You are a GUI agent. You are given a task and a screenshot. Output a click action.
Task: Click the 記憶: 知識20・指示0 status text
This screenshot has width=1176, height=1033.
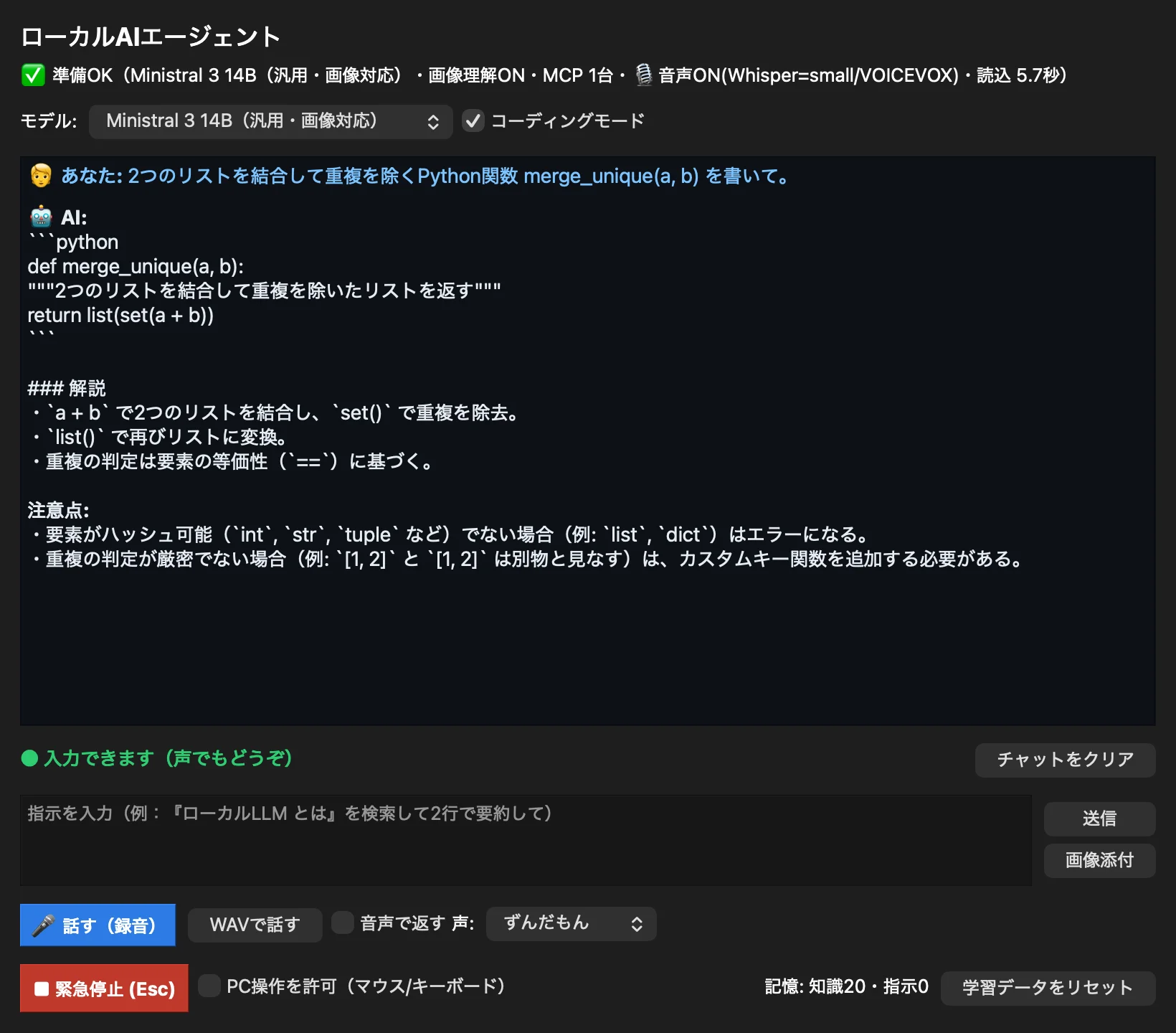point(847,986)
